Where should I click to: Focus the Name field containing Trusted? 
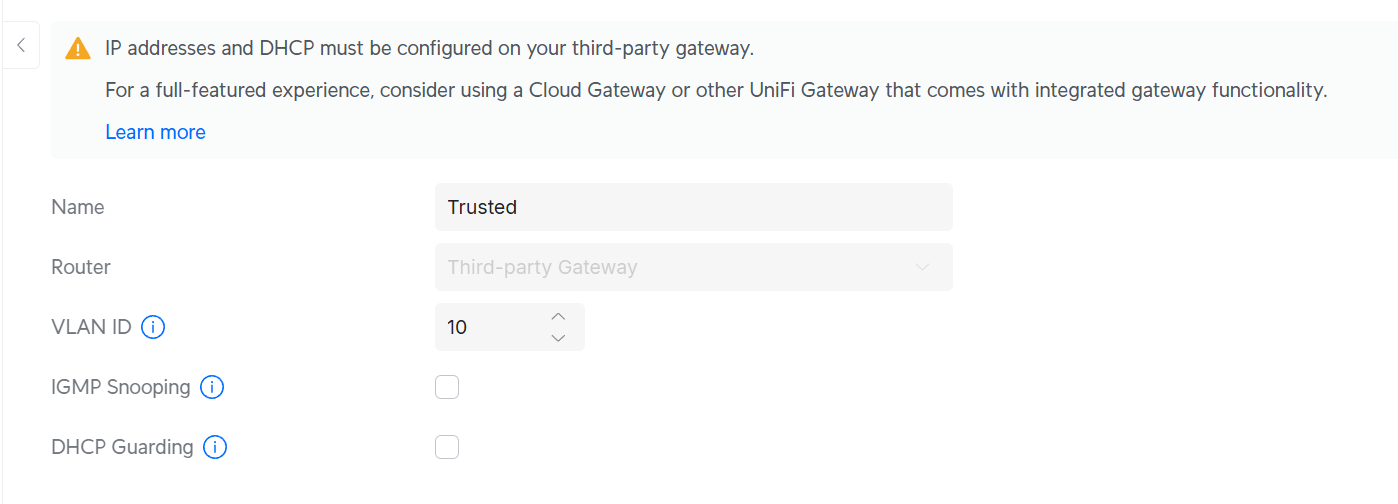692,207
